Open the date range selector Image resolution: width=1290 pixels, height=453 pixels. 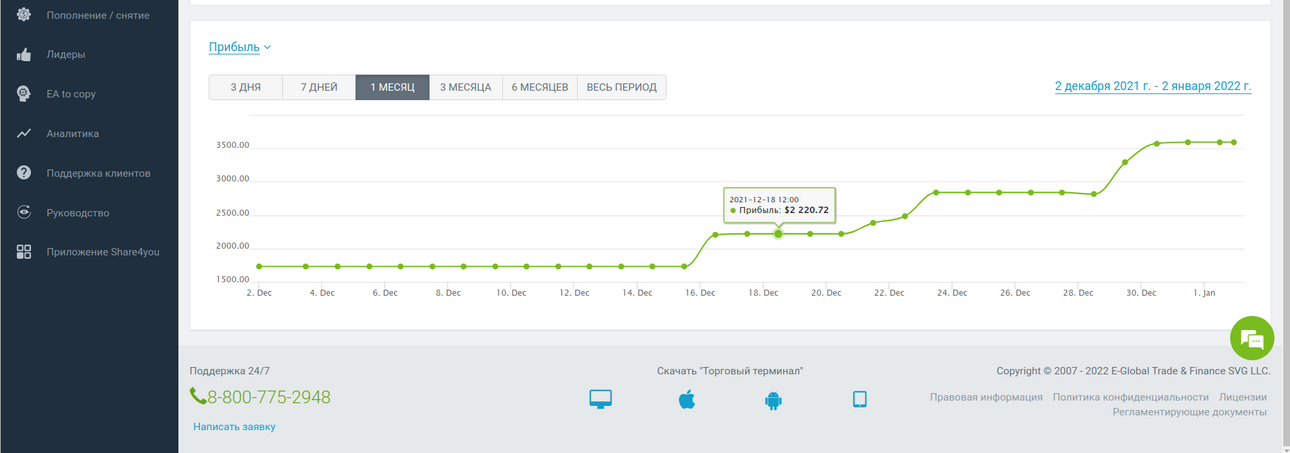click(1153, 86)
